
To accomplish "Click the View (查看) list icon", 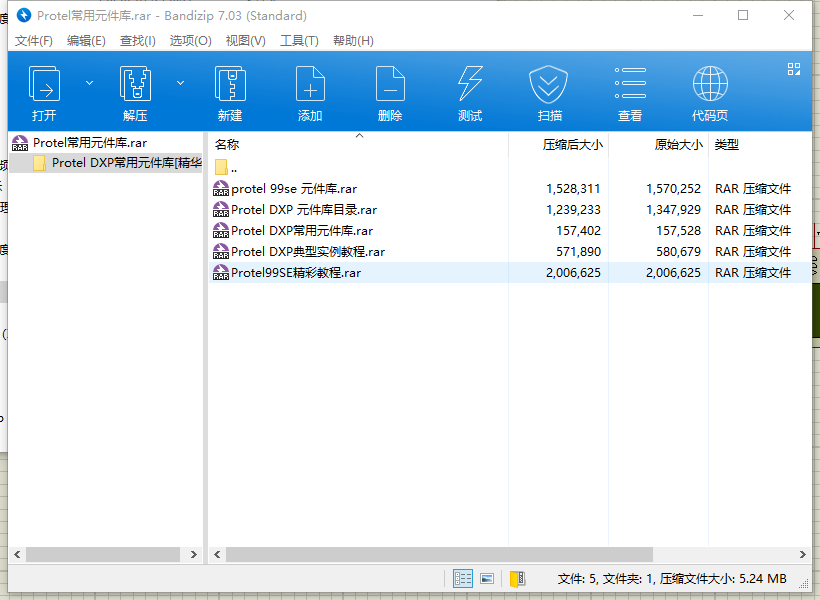I will [x=630, y=83].
